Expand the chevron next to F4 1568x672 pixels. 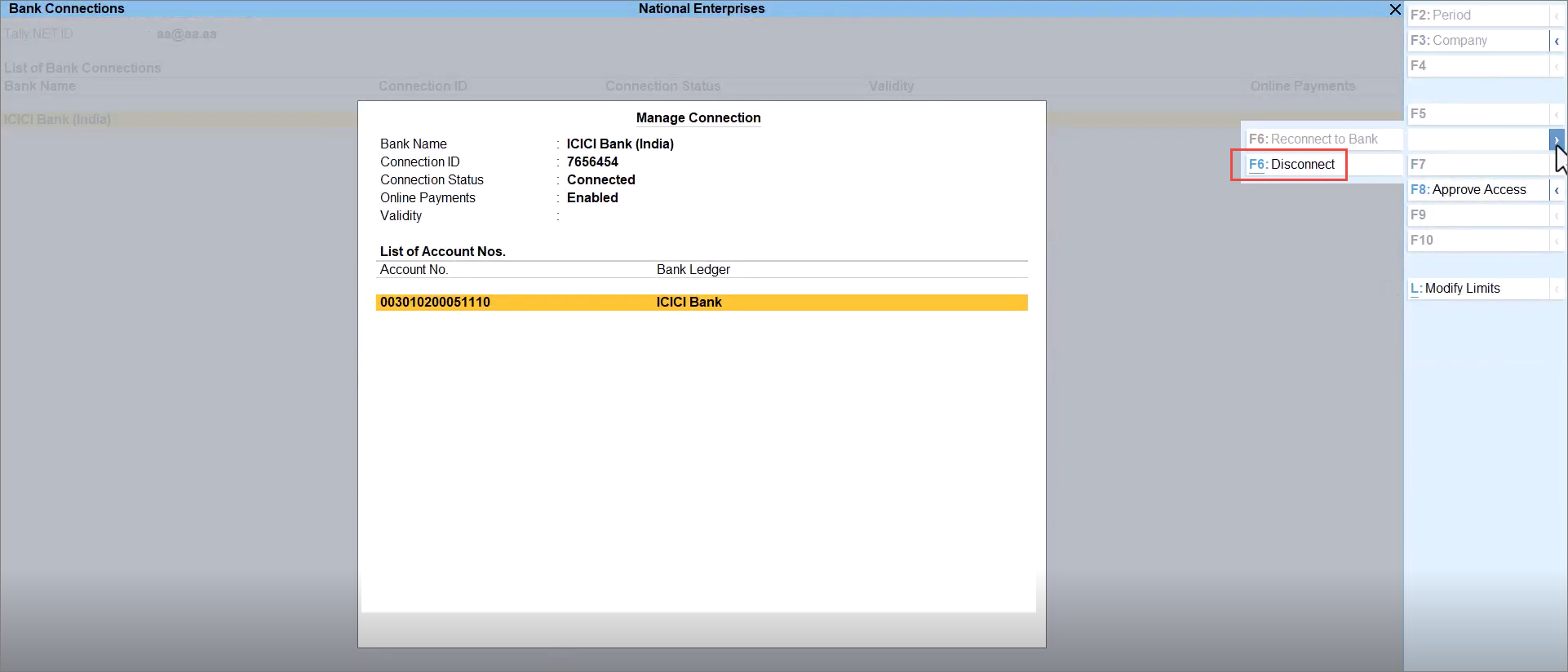1557,66
